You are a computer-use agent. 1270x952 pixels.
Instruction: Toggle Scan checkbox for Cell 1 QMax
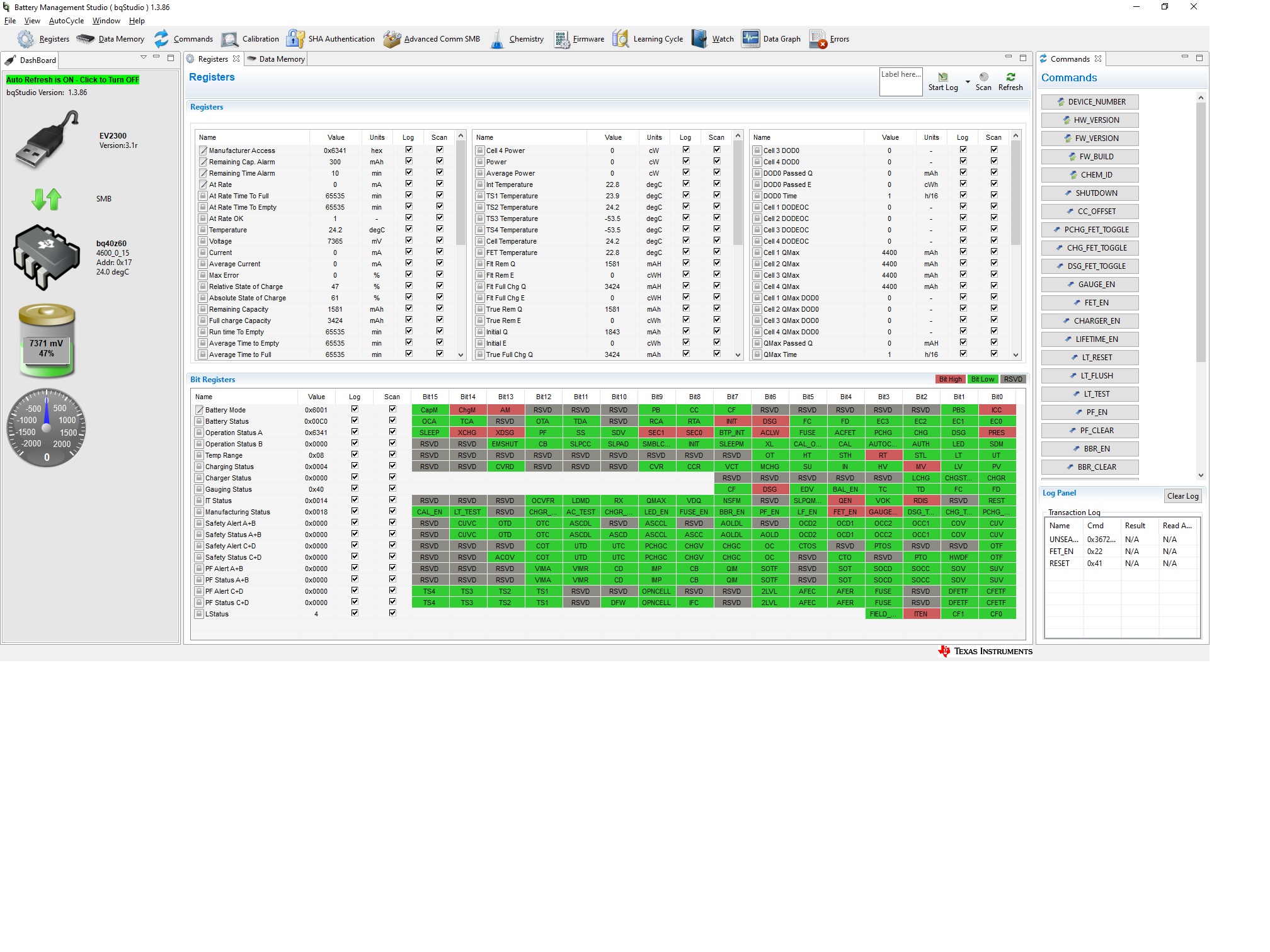pyautogui.click(x=994, y=252)
